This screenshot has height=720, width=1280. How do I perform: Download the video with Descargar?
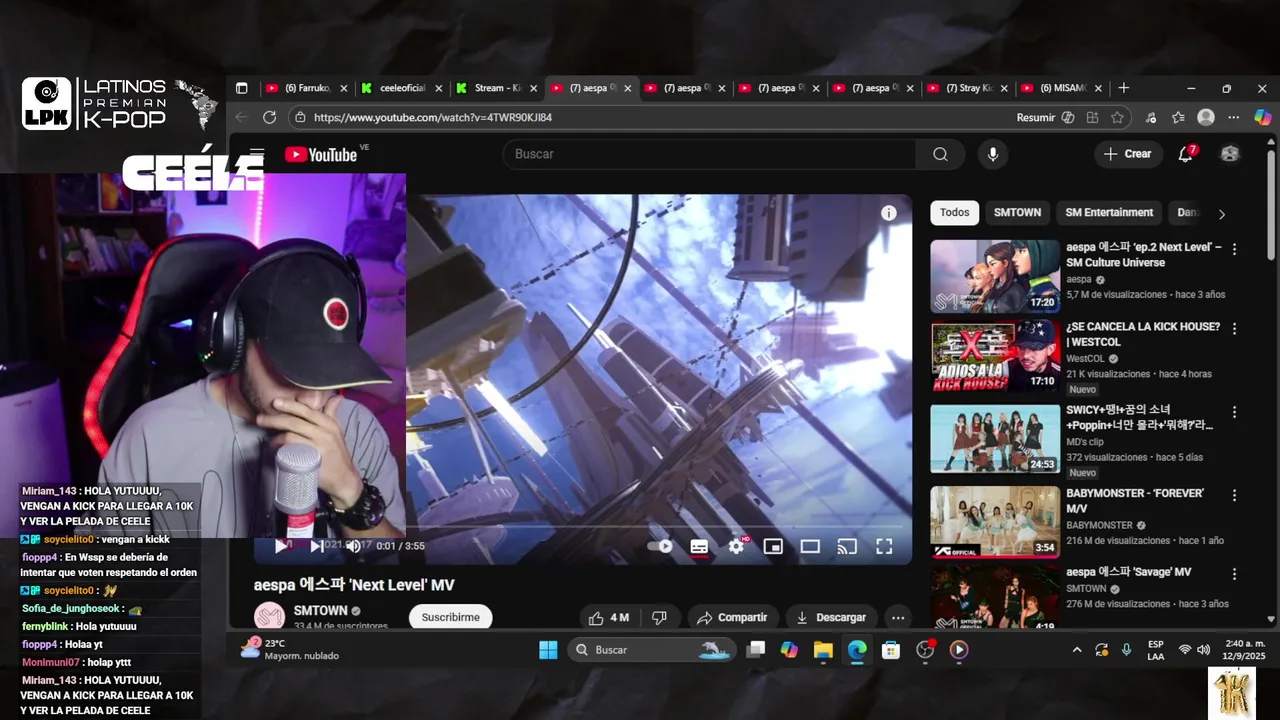pyautogui.click(x=831, y=617)
